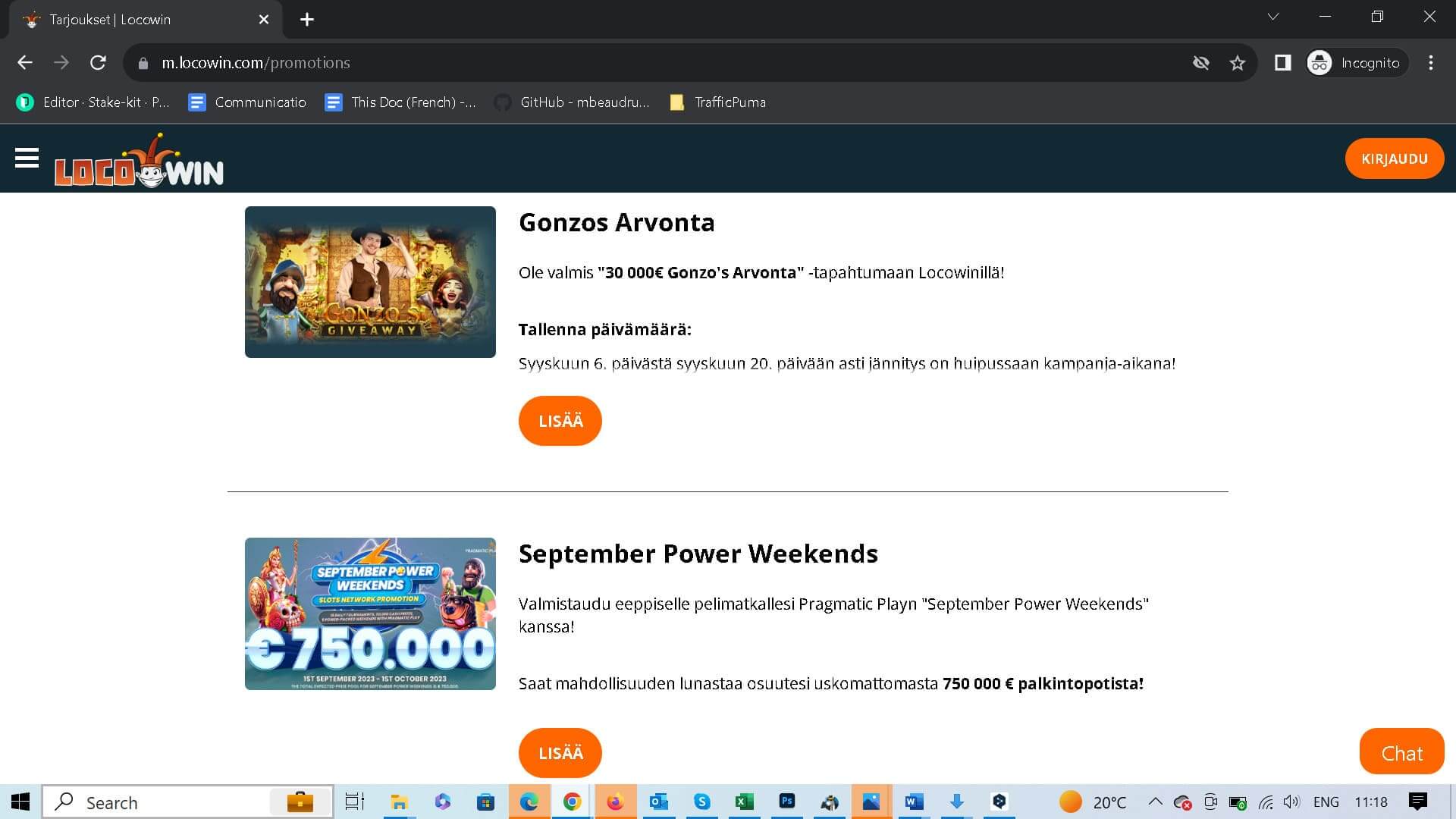Click the Gonzos Arvonta heading
Viewport: 1456px width, 819px height.
[x=617, y=222]
